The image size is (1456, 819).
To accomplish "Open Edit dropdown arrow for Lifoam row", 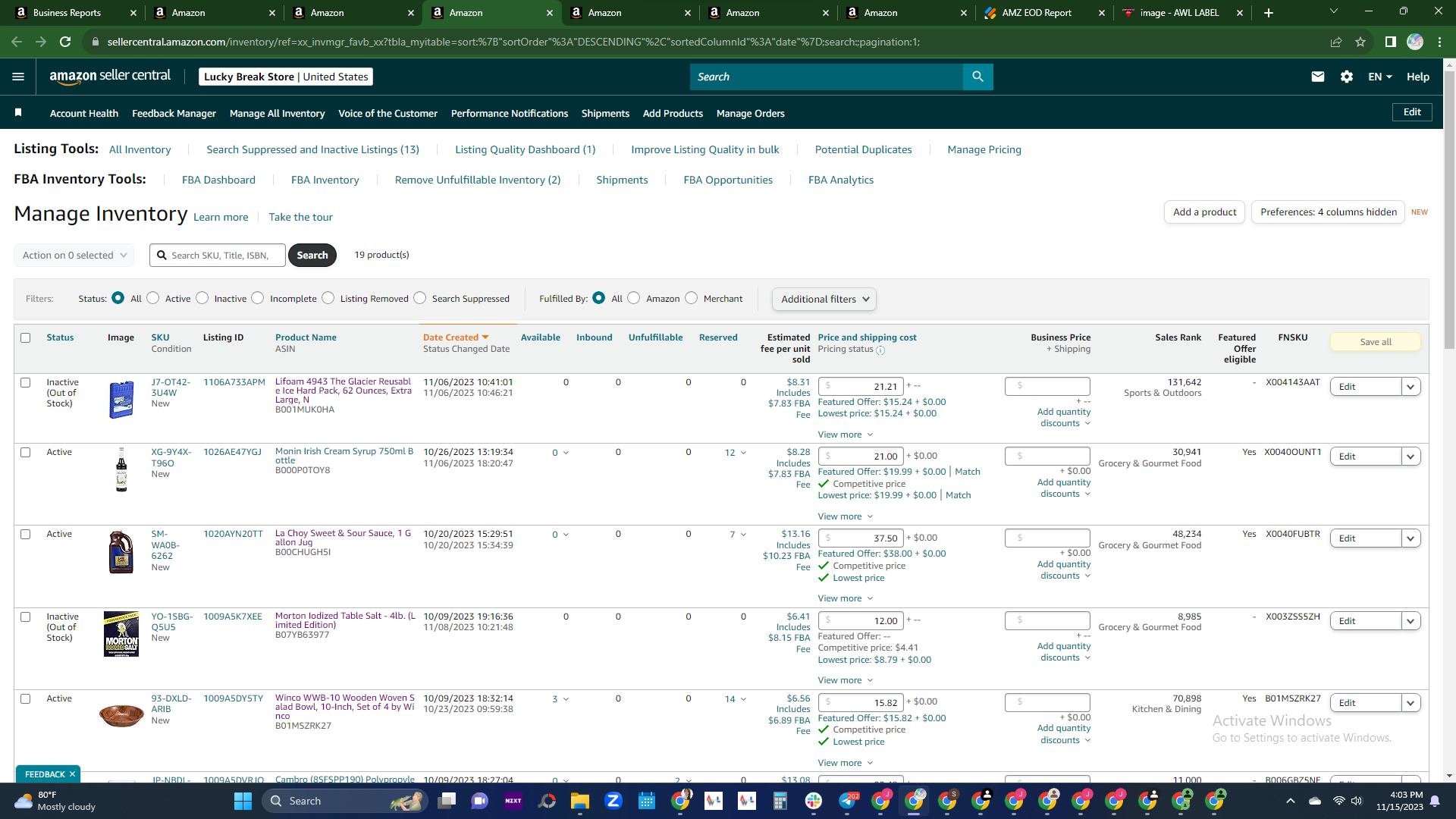I will click(1410, 387).
